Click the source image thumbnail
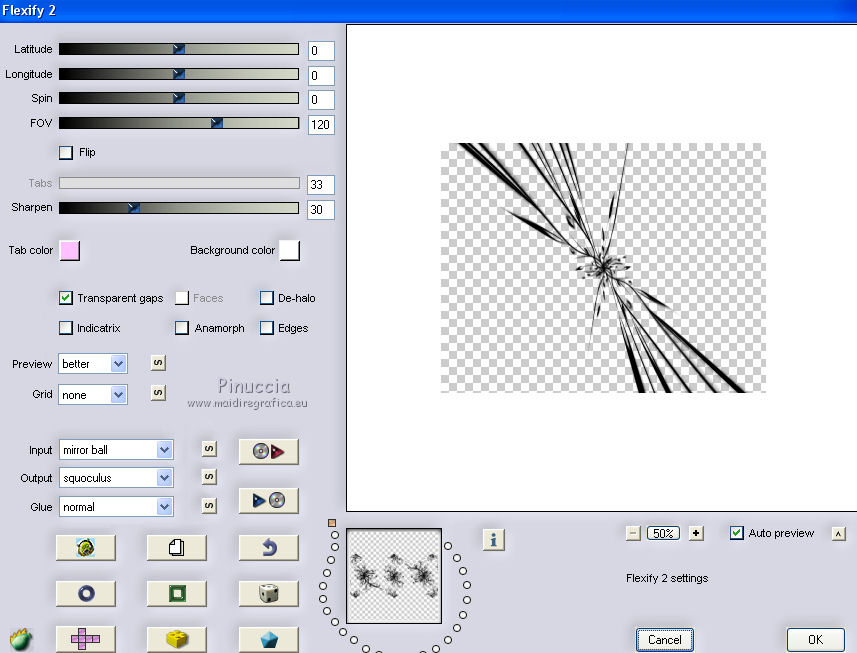857x653 pixels. [x=394, y=576]
